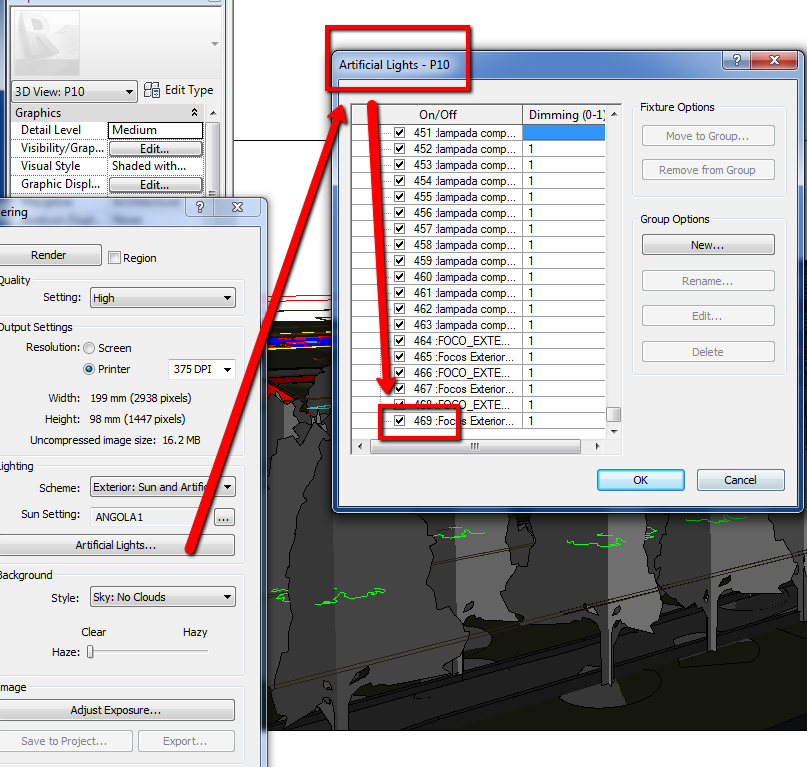Uncheck light 453 lampada comp

pyautogui.click(x=399, y=165)
